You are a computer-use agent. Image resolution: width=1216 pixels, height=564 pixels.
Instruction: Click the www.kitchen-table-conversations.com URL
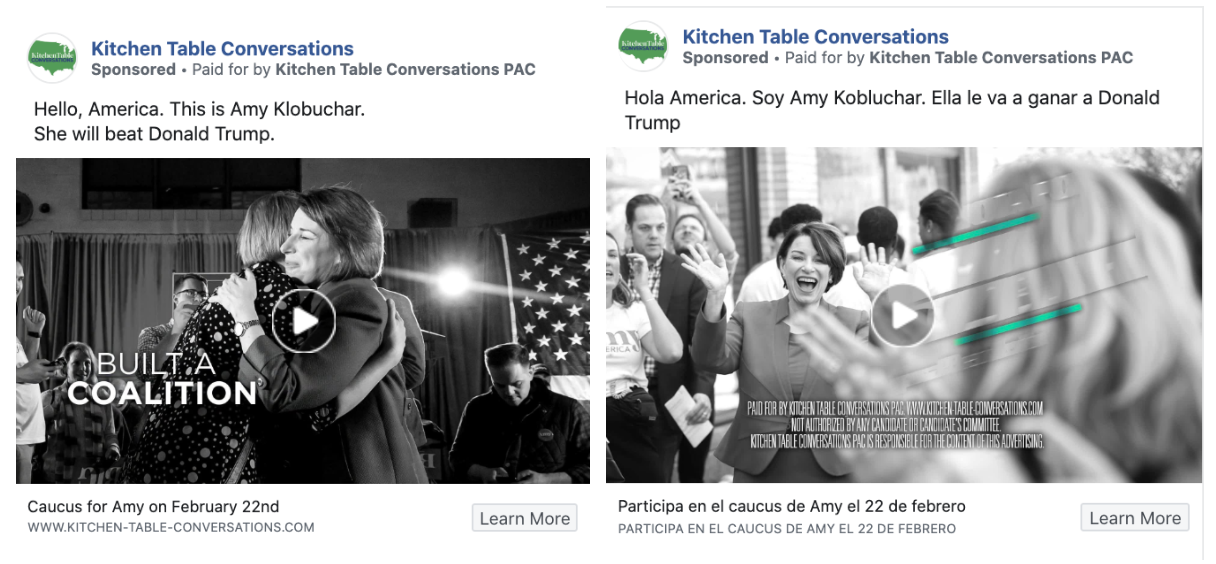point(171,527)
